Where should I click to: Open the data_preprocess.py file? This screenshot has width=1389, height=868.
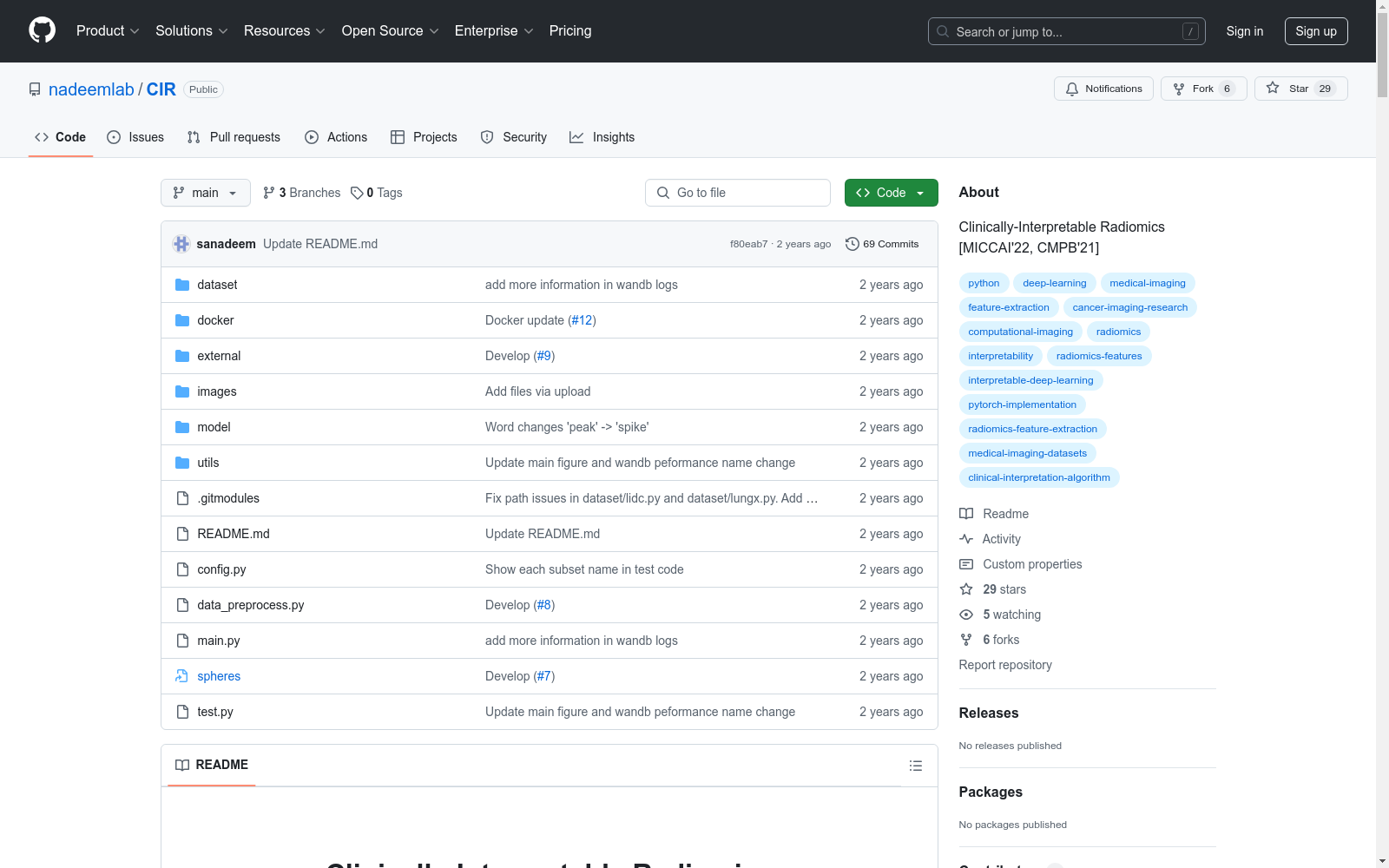pyautogui.click(x=251, y=605)
